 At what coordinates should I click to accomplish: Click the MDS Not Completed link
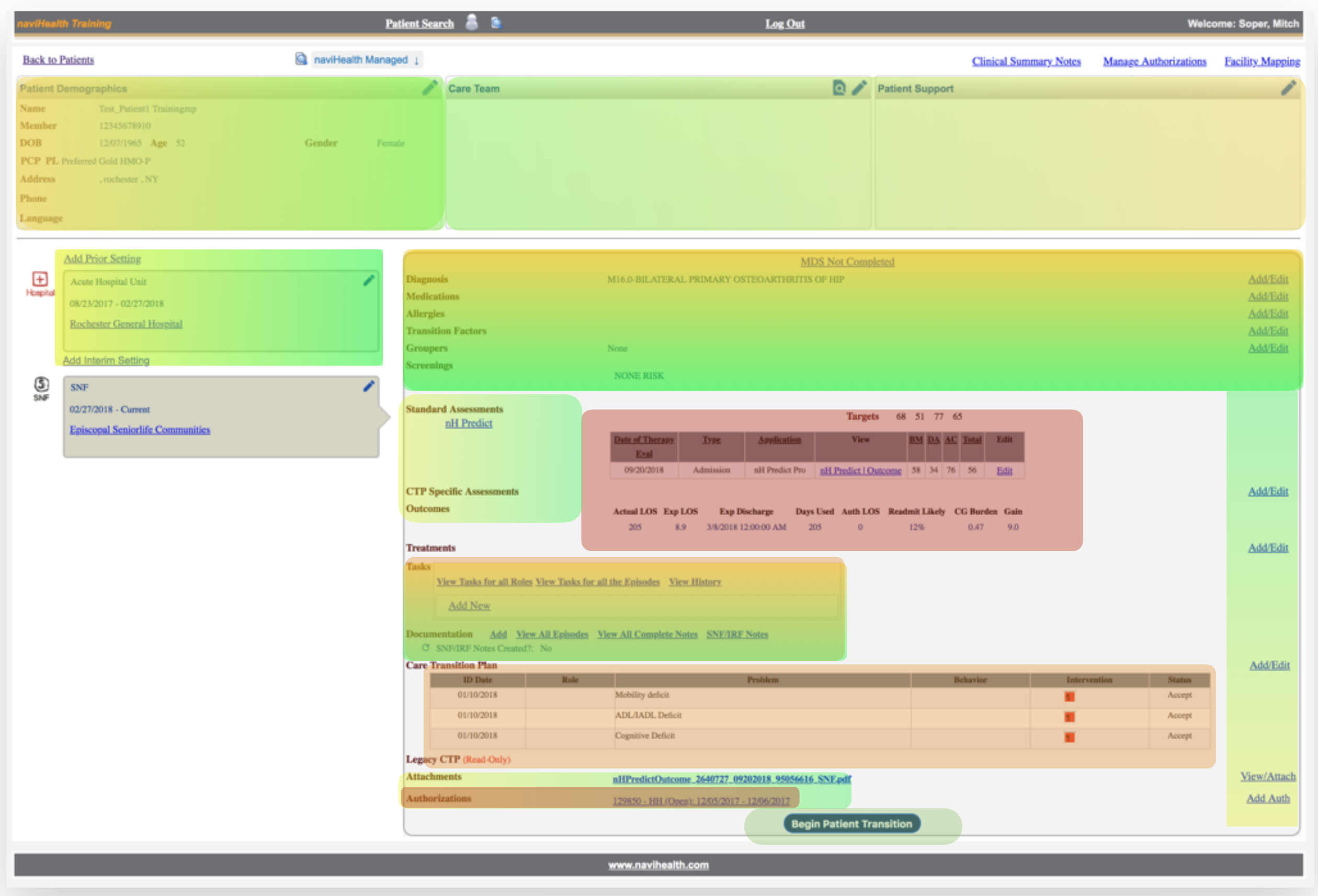[847, 261]
